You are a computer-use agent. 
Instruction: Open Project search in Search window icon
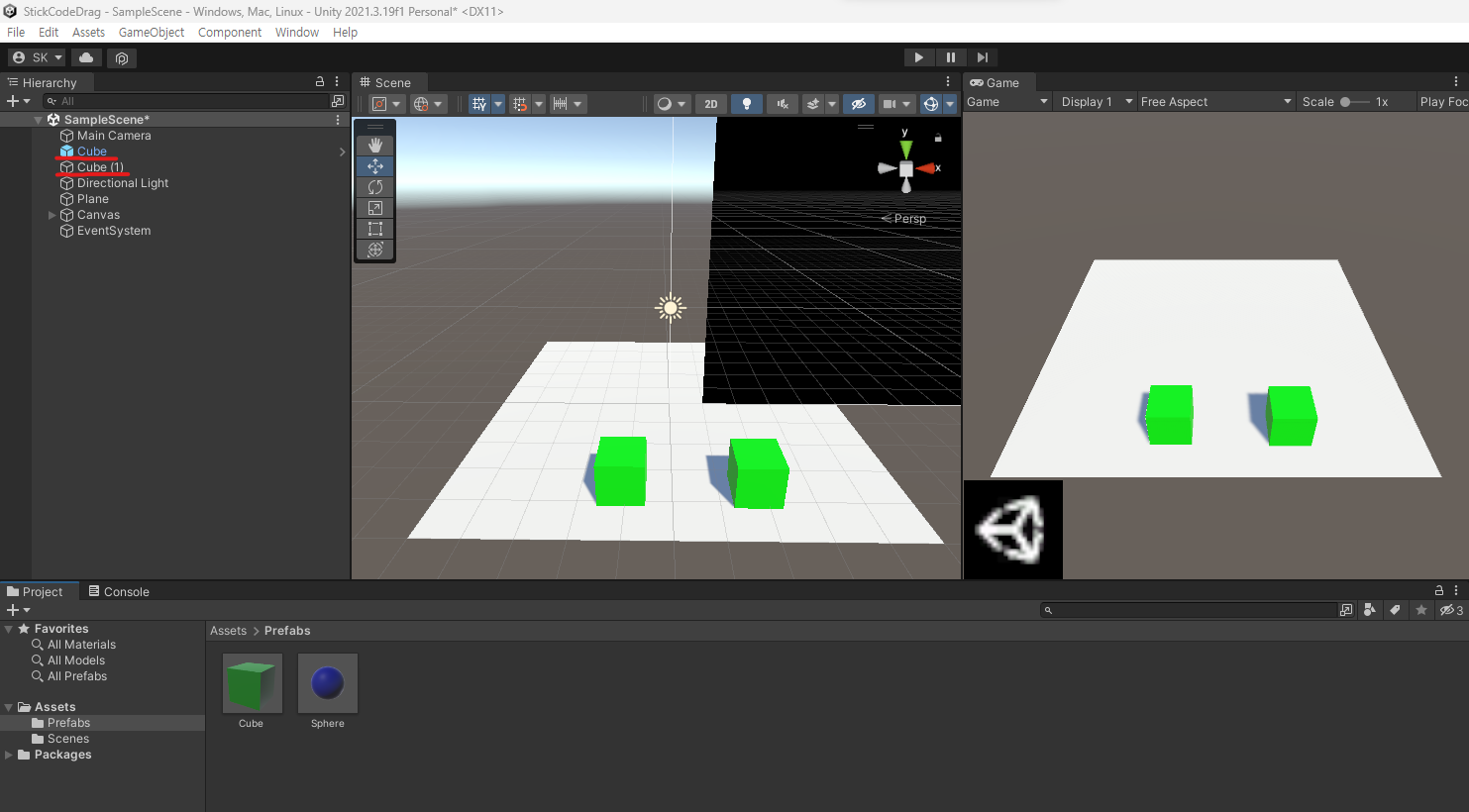pos(1346,610)
